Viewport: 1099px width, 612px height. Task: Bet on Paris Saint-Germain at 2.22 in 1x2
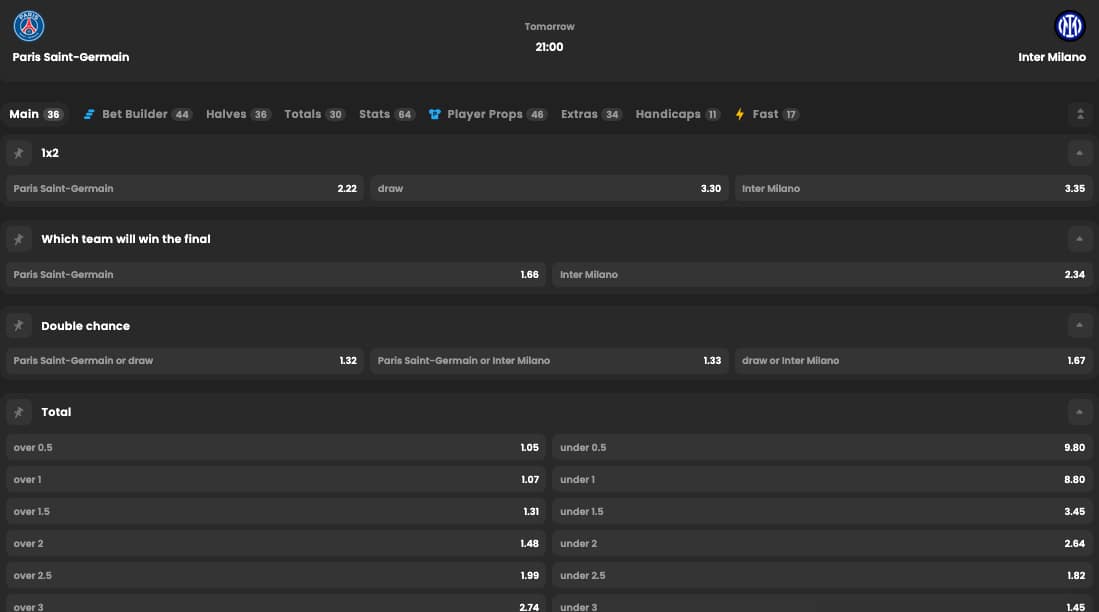pos(185,189)
